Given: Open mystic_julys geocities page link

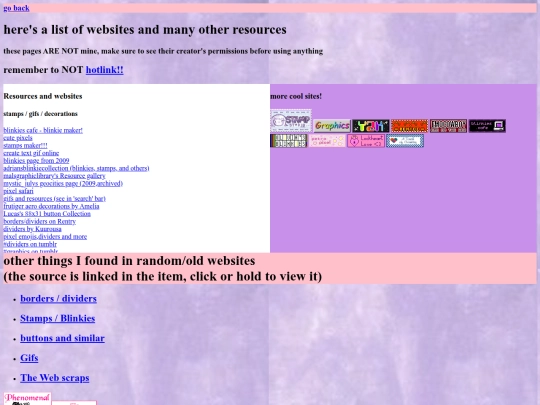Looking at the screenshot, I should 63,183.
